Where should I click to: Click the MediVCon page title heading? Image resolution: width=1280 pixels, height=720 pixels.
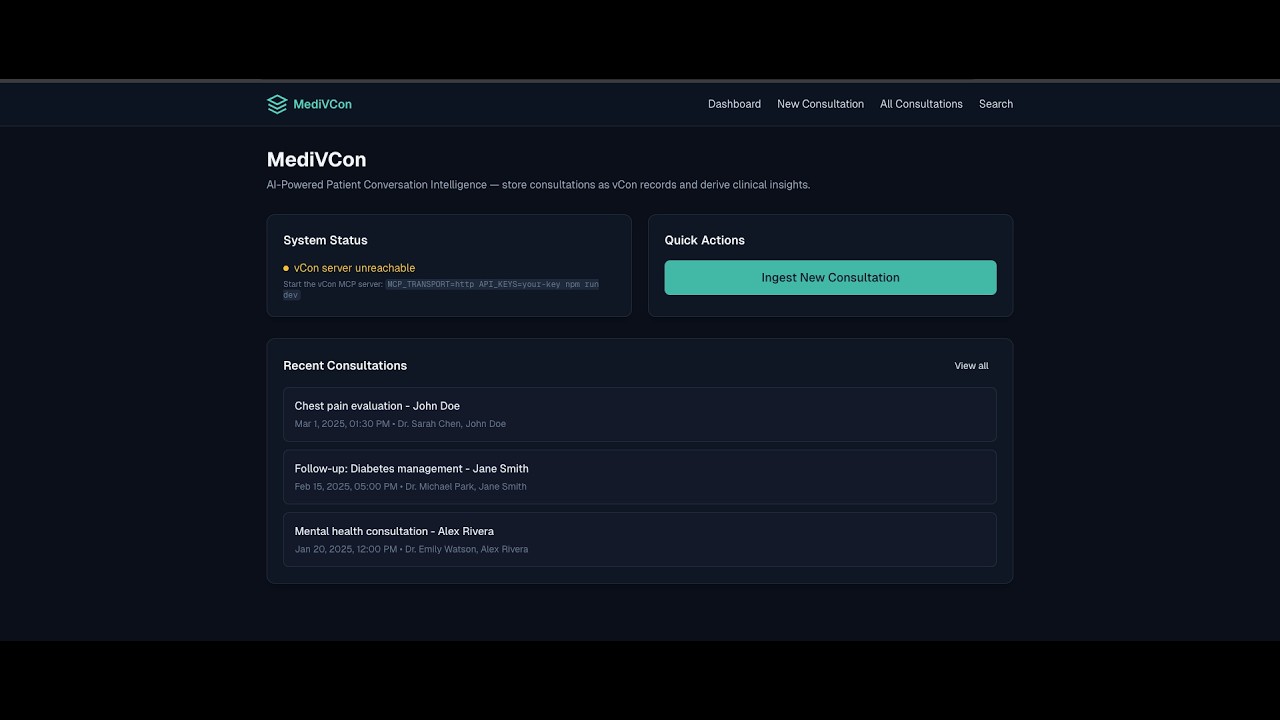316,159
